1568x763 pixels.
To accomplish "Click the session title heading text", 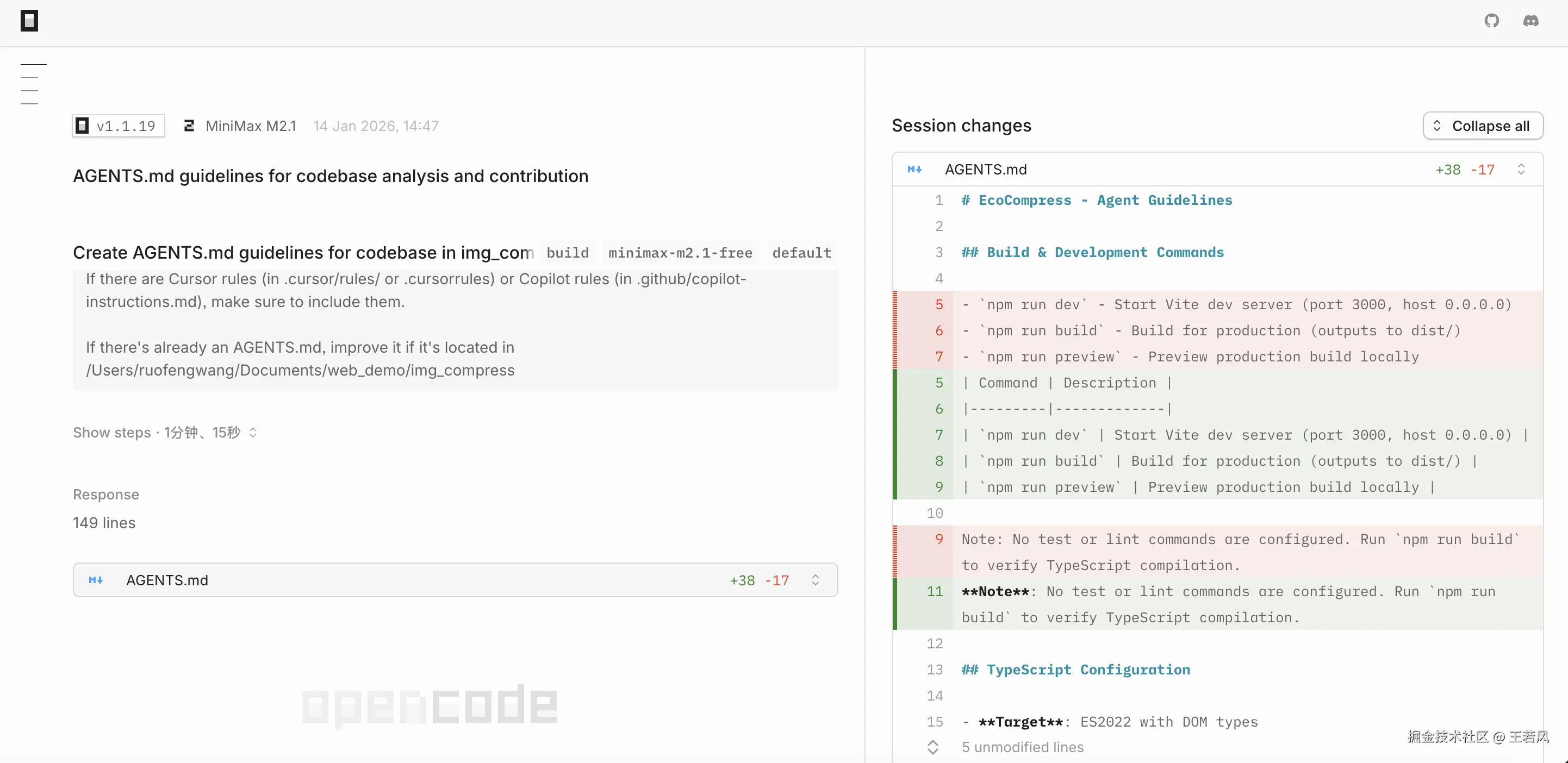I will [x=331, y=177].
